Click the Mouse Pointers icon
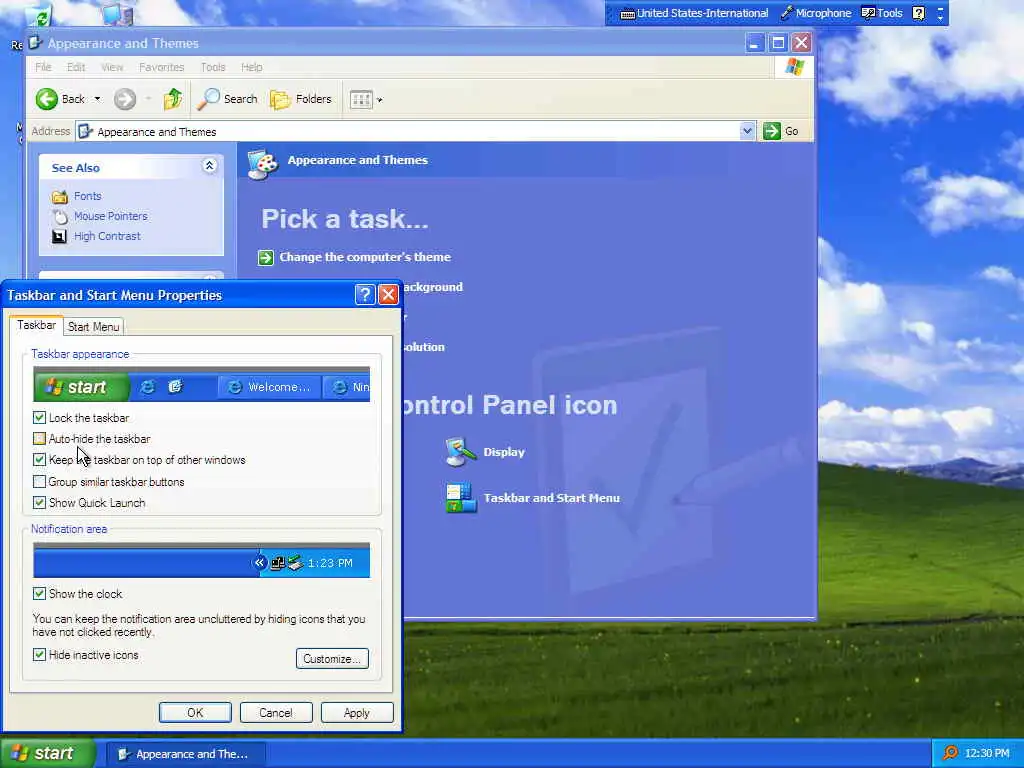Viewport: 1024px width, 768px height. click(59, 217)
